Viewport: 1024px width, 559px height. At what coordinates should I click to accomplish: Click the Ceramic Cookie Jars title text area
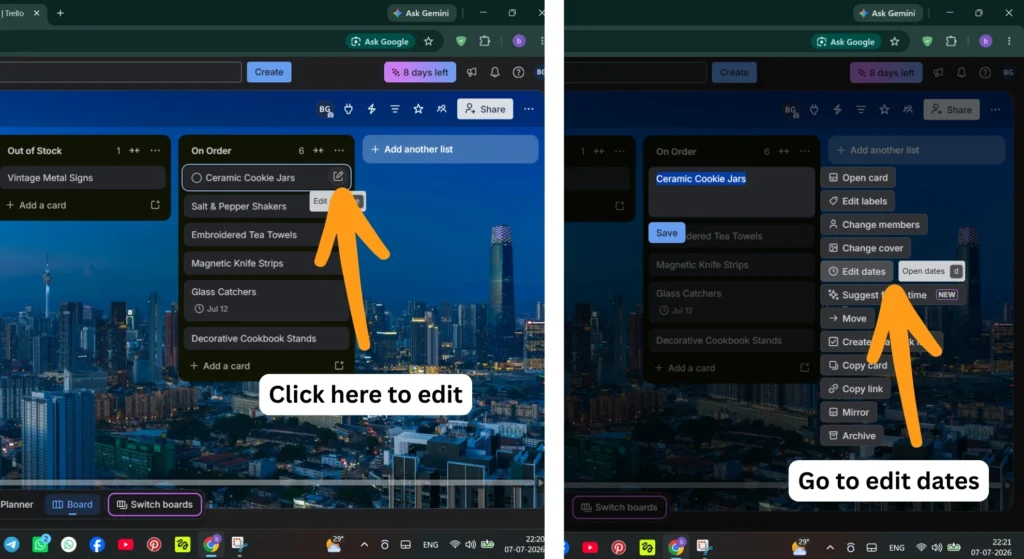pyautogui.click(x=731, y=192)
